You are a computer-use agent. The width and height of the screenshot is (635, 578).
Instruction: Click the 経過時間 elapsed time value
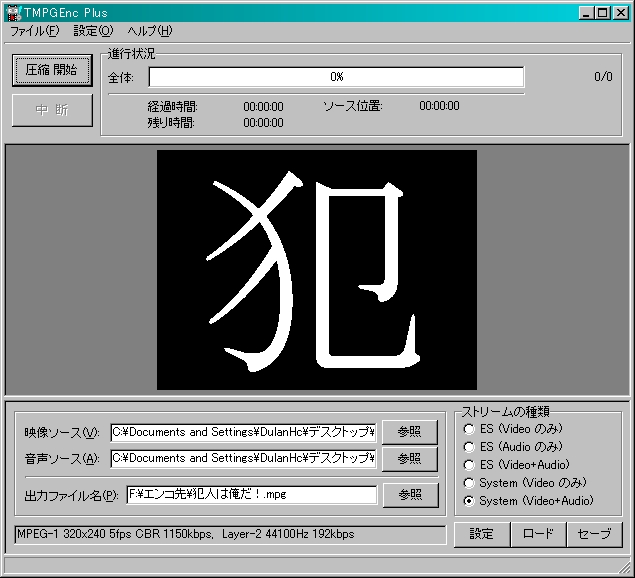[263, 107]
